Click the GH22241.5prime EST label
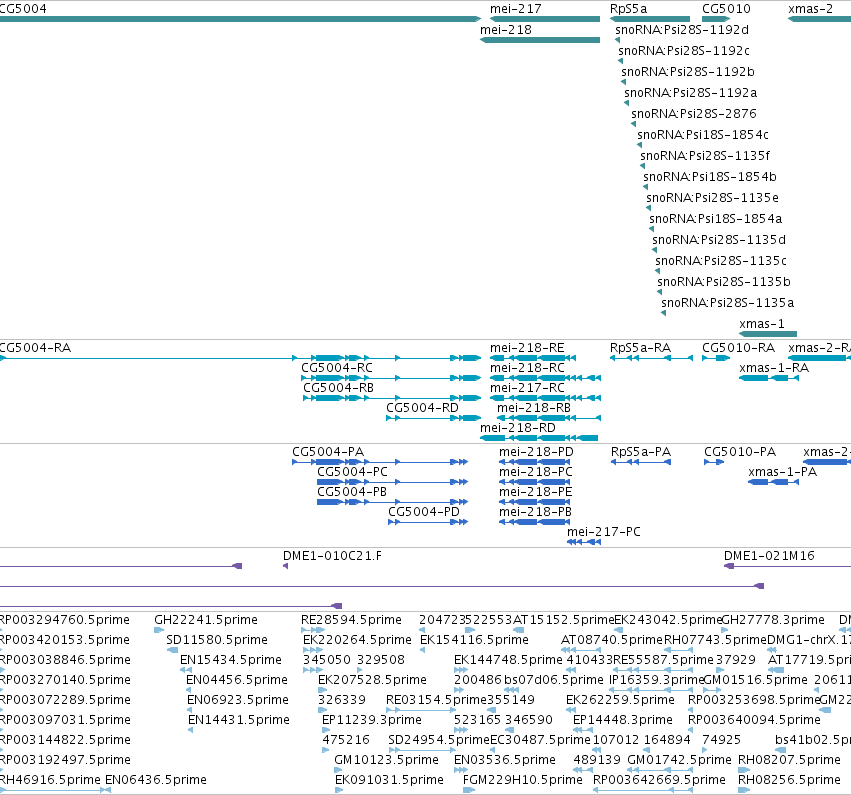This screenshot has height=795, width=851. click(x=206, y=620)
